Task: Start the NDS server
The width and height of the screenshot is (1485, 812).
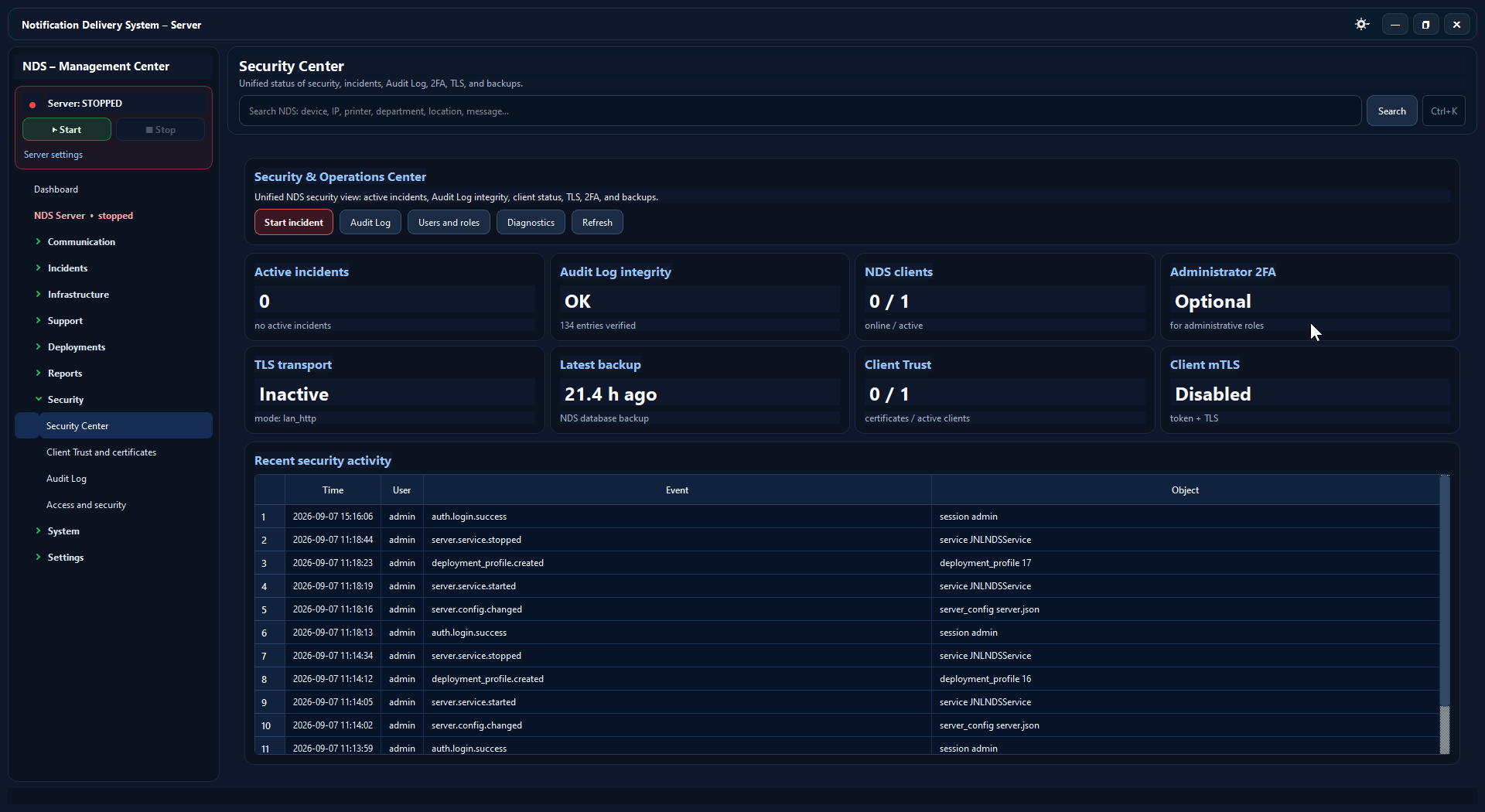Action: (x=67, y=129)
